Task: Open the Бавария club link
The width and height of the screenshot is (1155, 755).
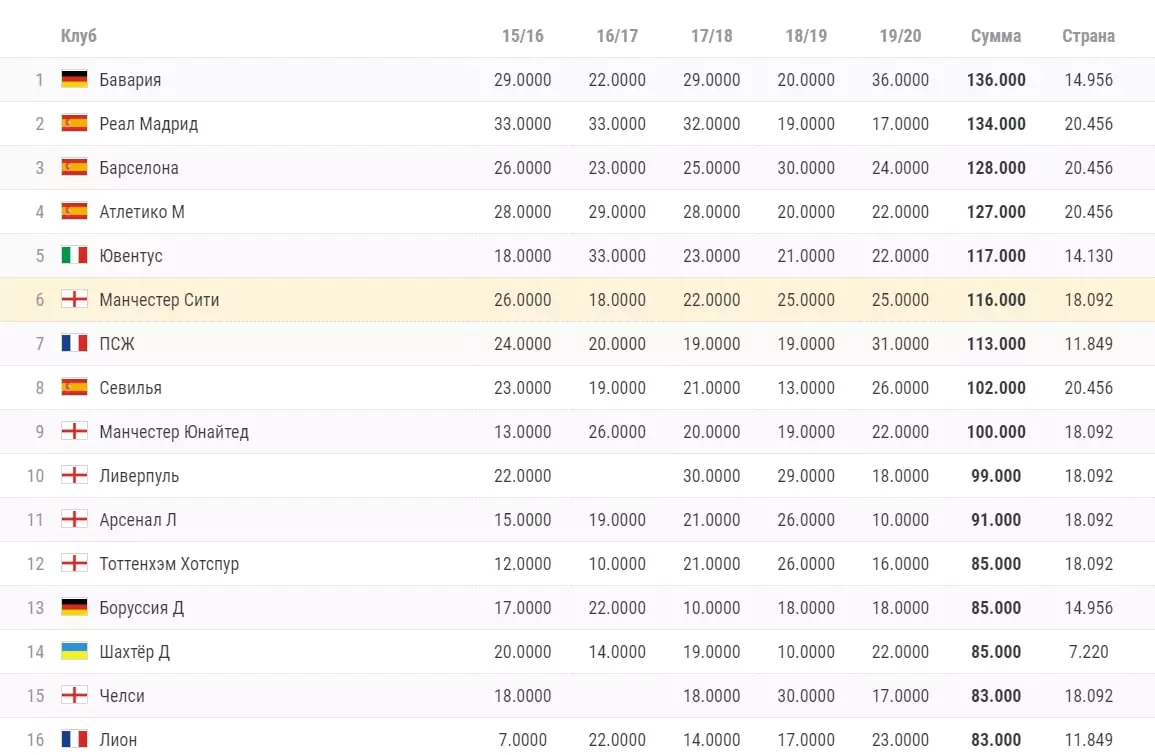Action: [130, 80]
